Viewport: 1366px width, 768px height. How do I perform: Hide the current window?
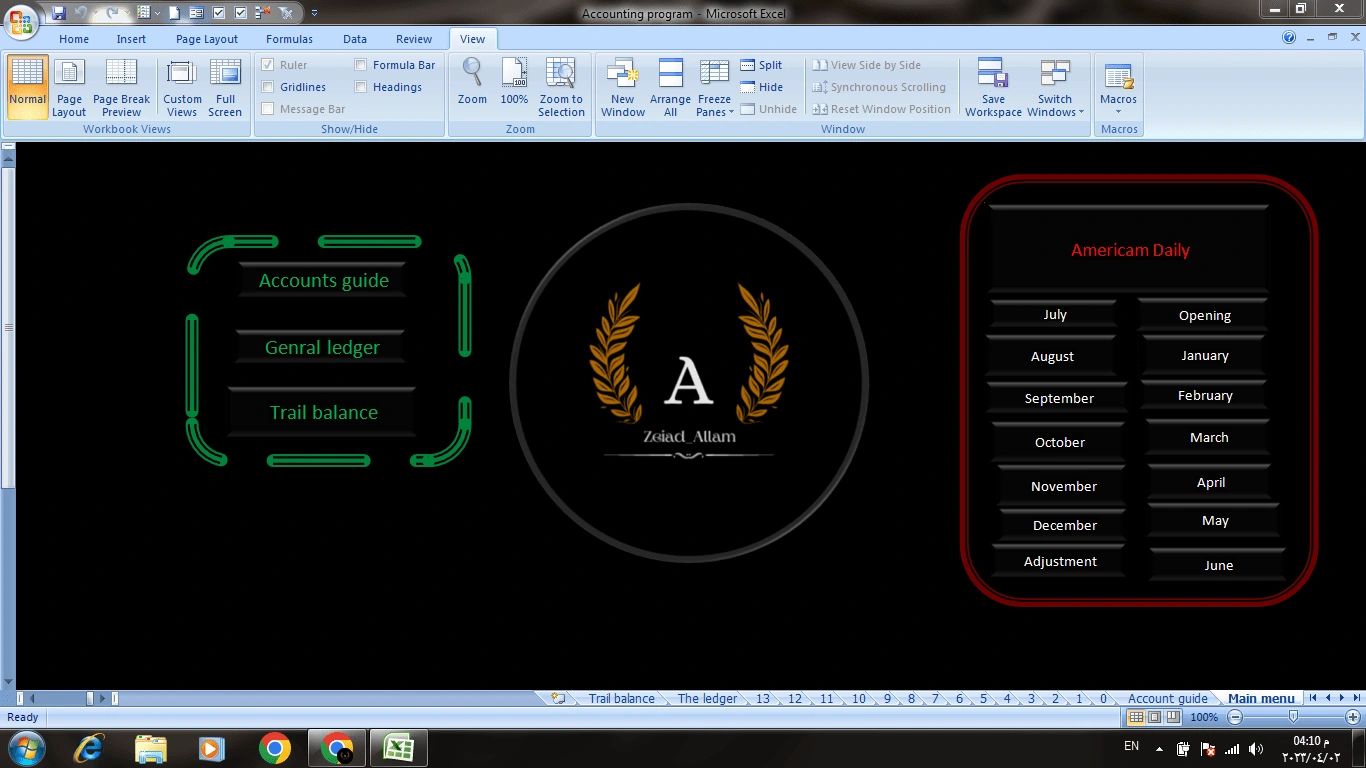pos(762,87)
